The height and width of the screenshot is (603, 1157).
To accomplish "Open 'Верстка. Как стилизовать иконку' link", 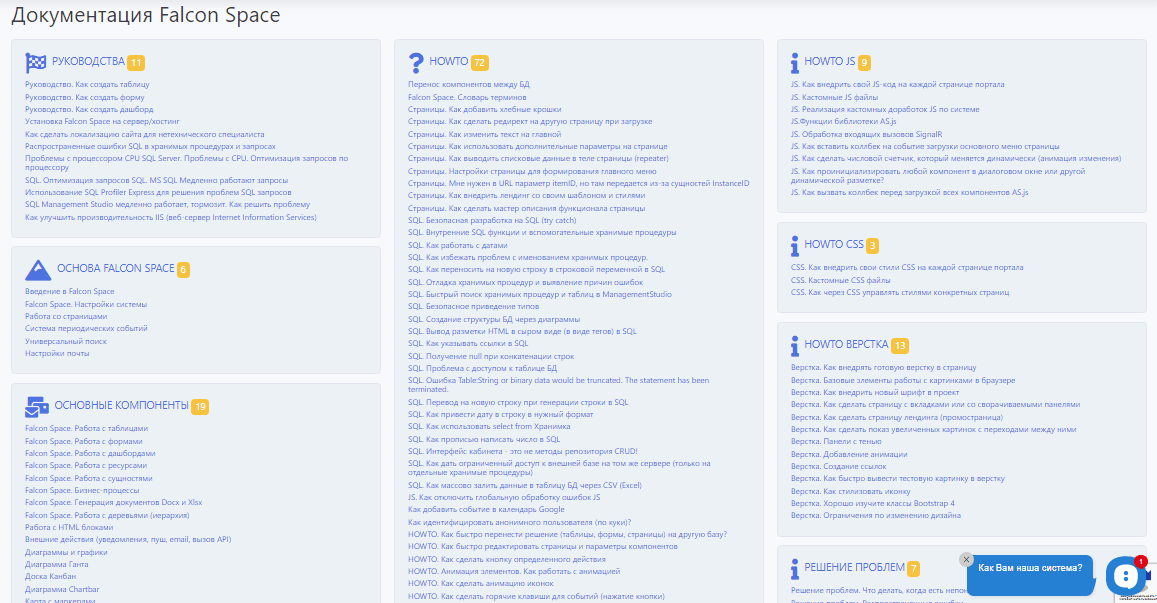I will pos(851,492).
